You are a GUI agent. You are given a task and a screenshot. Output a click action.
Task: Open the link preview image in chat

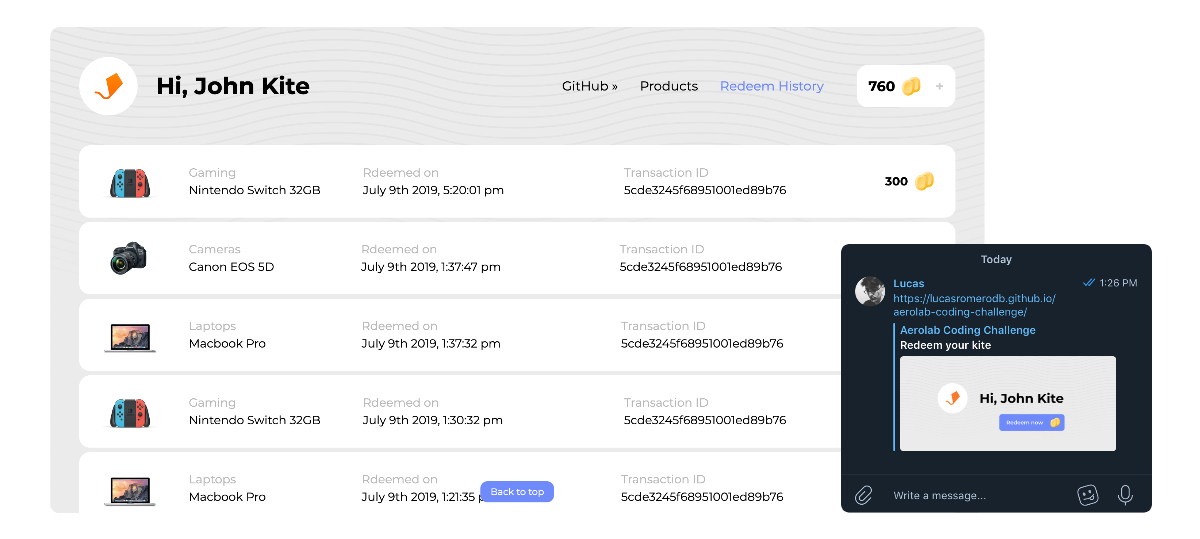1008,403
